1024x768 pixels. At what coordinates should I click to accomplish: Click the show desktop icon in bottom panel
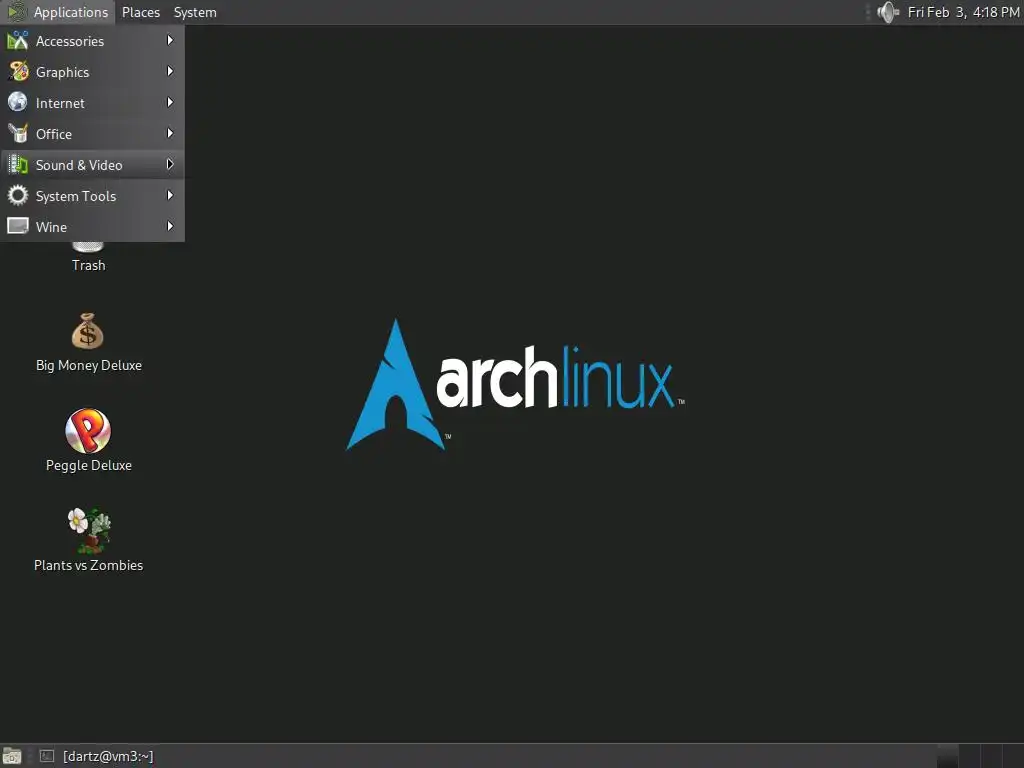click(12, 756)
